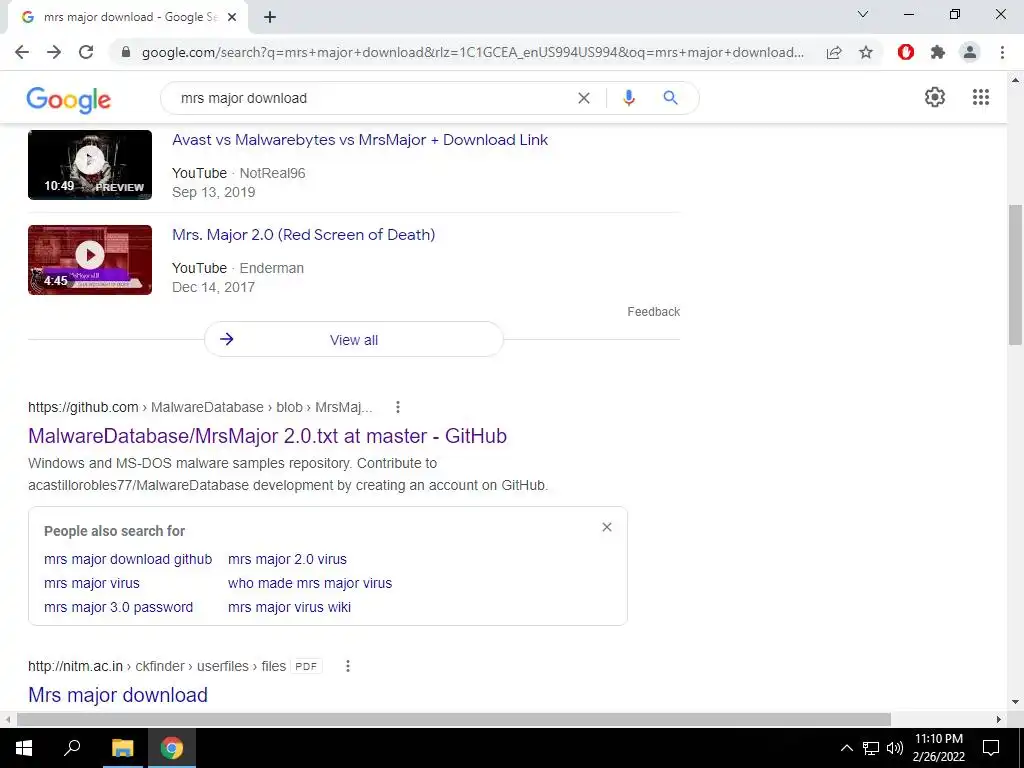Search 'mrs major 3.0 password'
This screenshot has height=768, width=1024.
coord(119,607)
